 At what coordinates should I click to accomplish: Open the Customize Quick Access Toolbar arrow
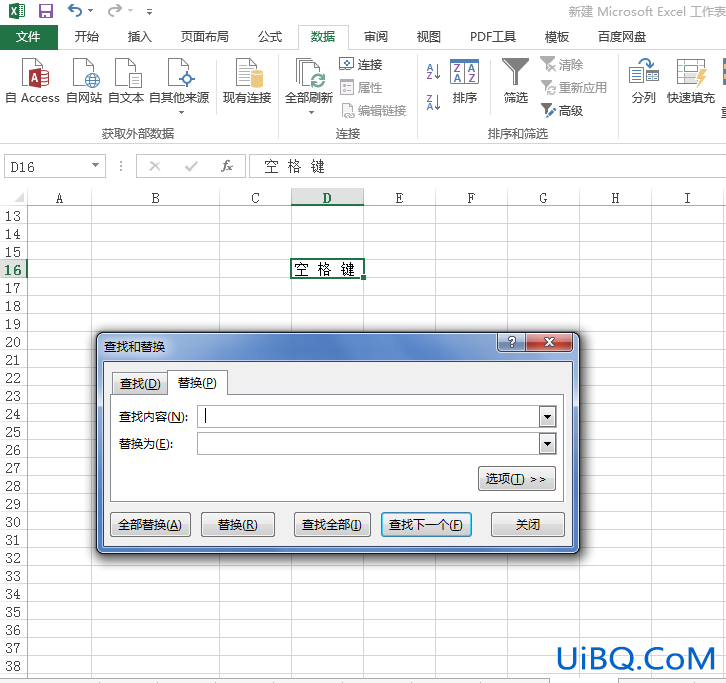[149, 12]
